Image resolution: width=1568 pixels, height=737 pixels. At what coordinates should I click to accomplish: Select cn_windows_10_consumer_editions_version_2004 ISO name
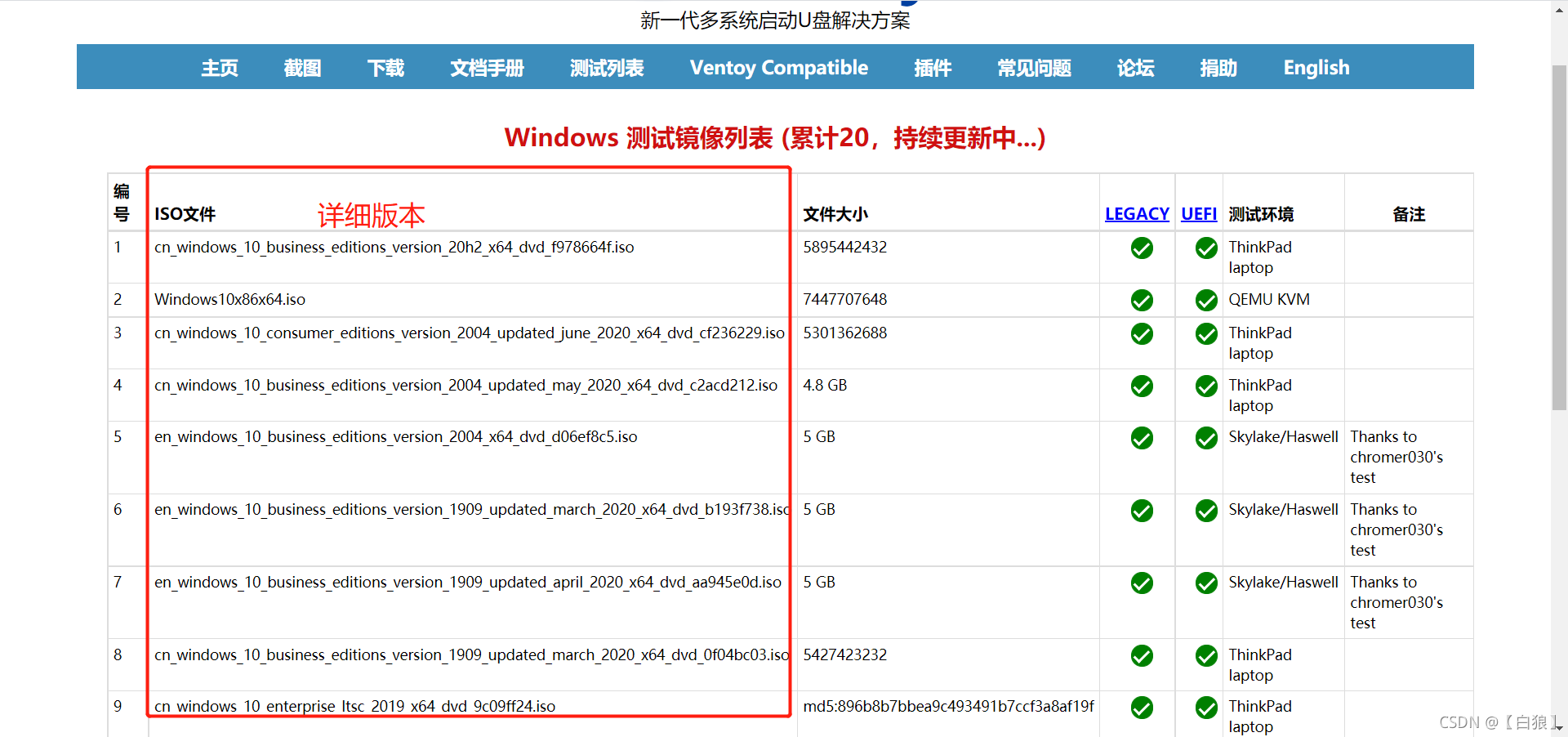coord(469,333)
